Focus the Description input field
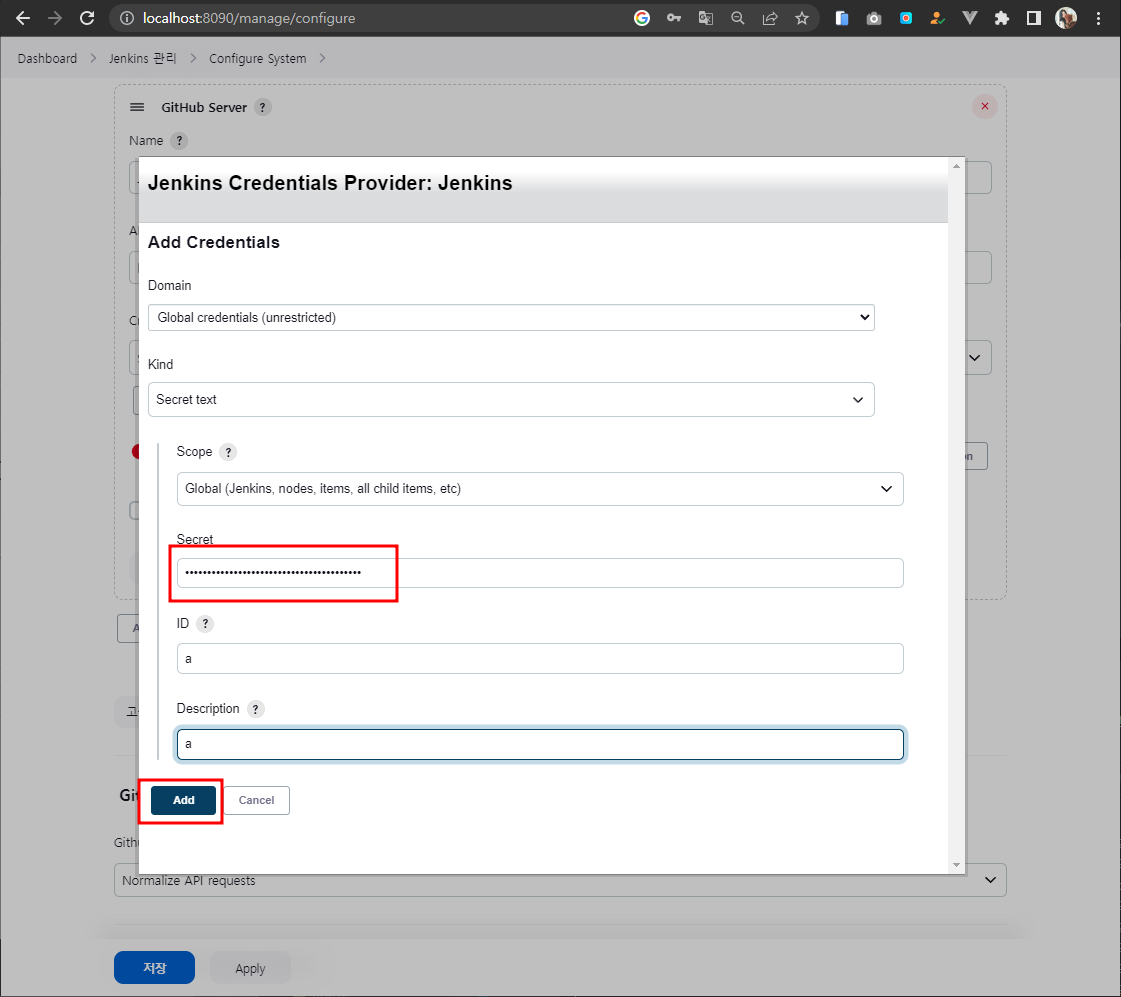 pos(540,744)
